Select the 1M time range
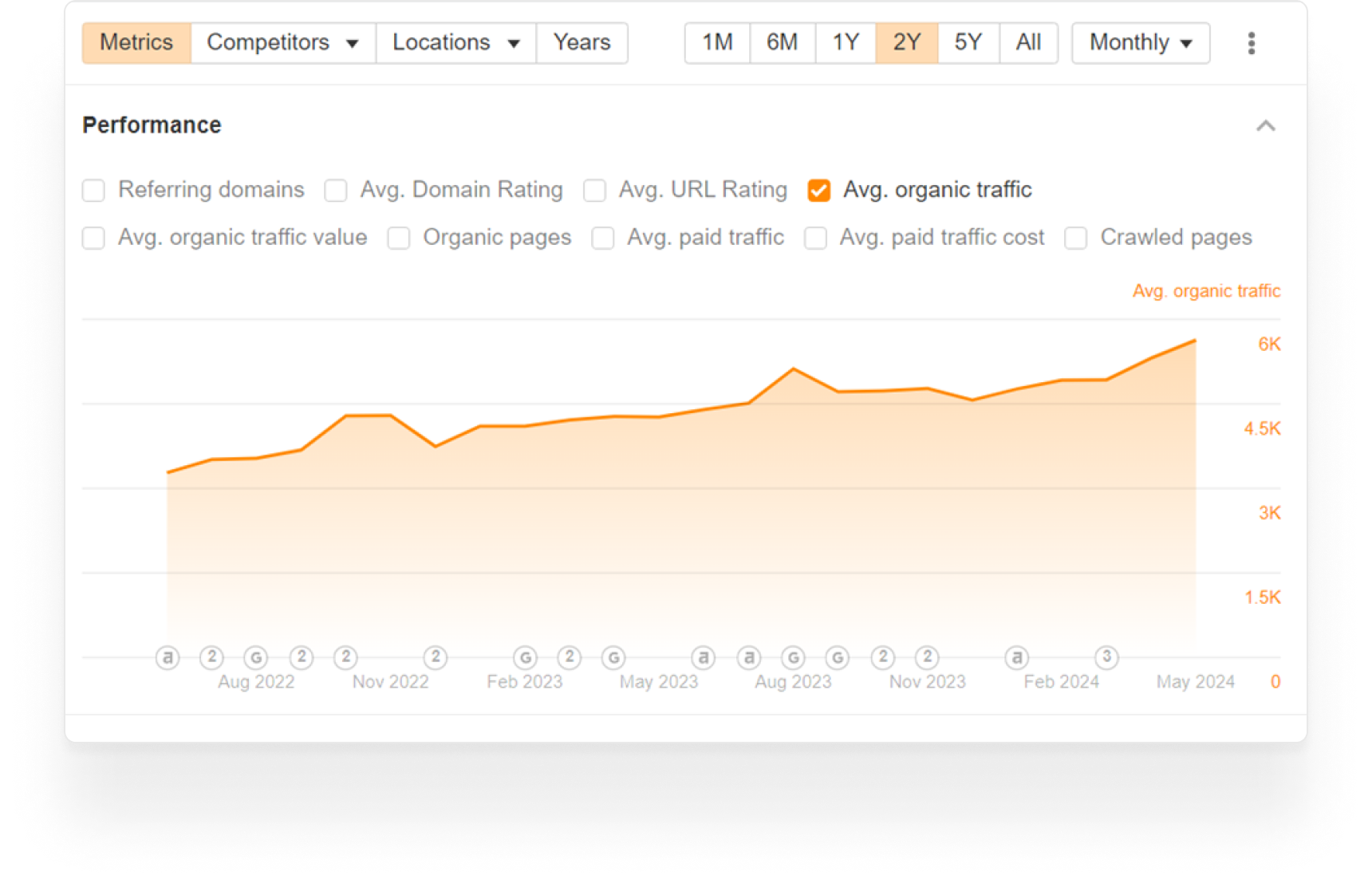This screenshot has width=1372, height=887. coord(717,43)
